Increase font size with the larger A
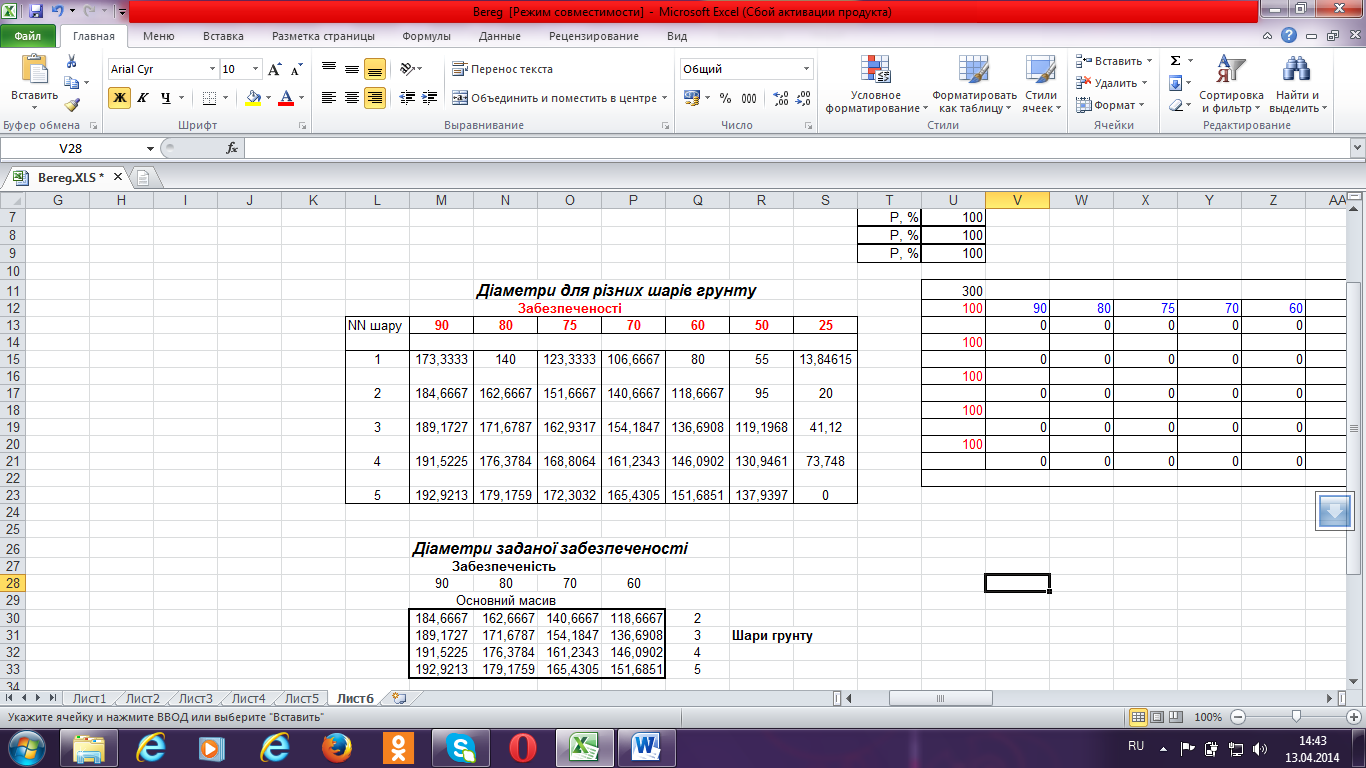1366x768 pixels. coord(275,69)
